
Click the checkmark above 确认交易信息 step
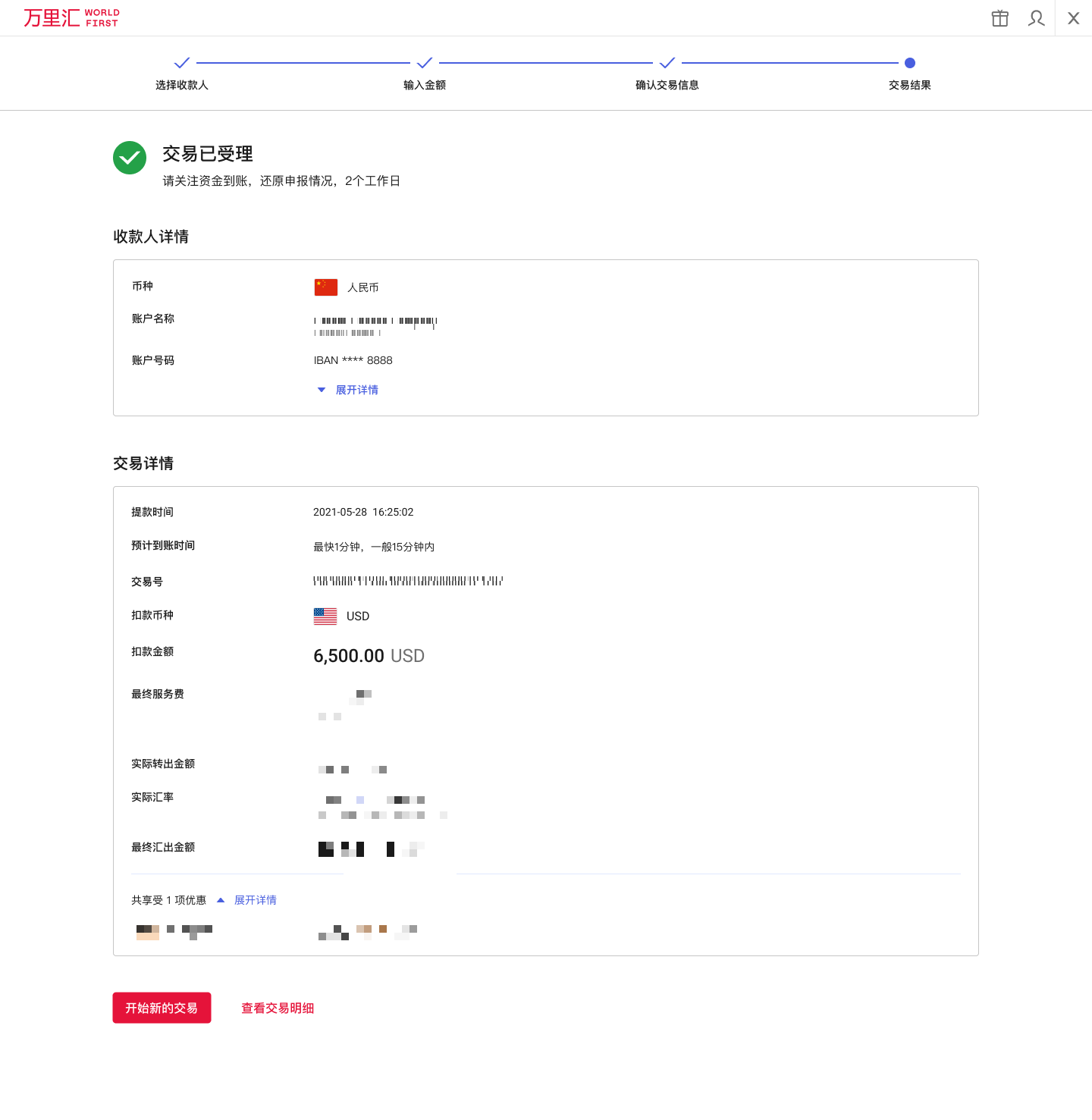(667, 63)
